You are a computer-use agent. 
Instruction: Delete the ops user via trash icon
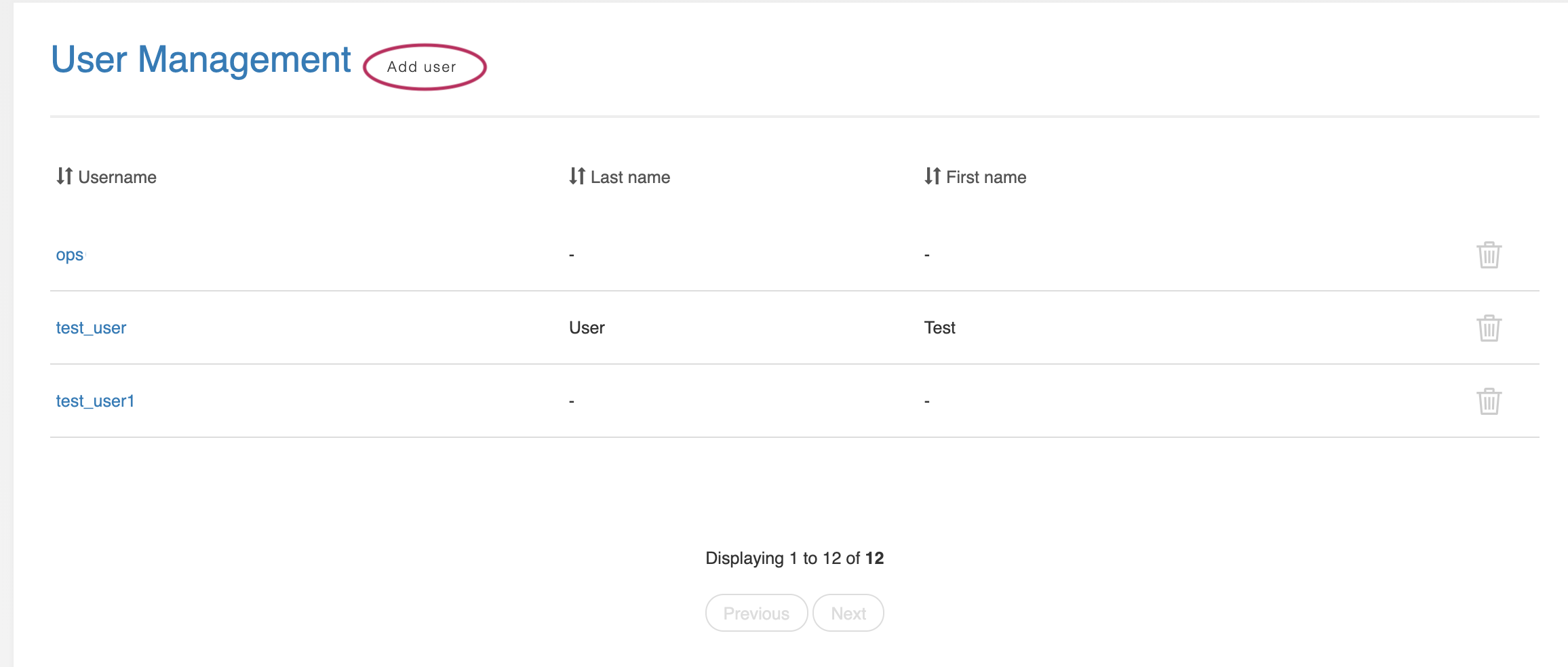click(x=1489, y=255)
